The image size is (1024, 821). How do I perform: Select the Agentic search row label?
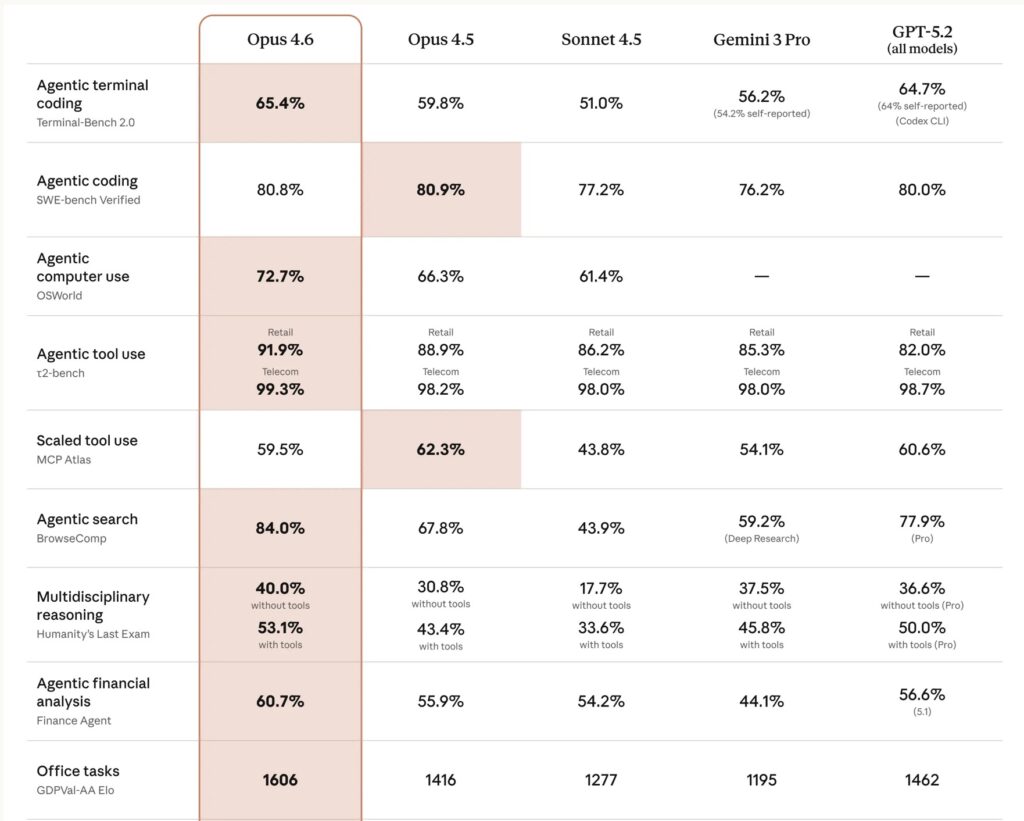87,519
